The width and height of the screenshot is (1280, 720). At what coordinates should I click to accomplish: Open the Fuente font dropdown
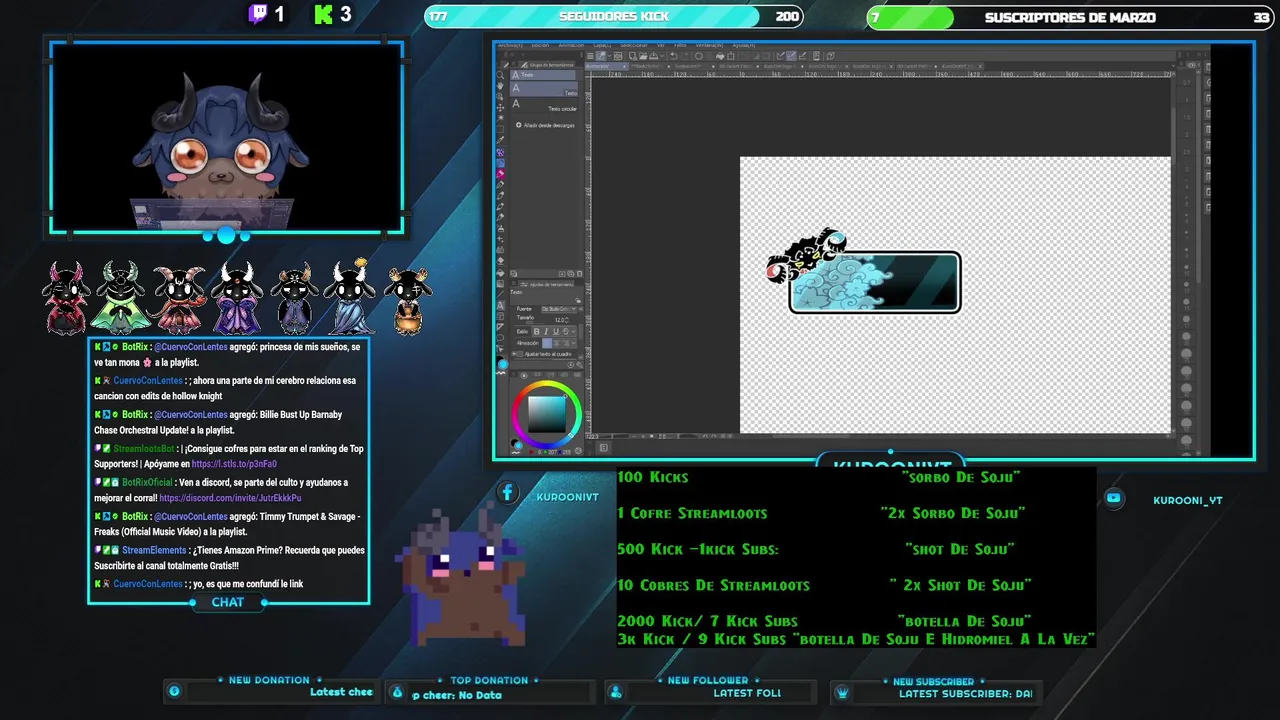559,309
